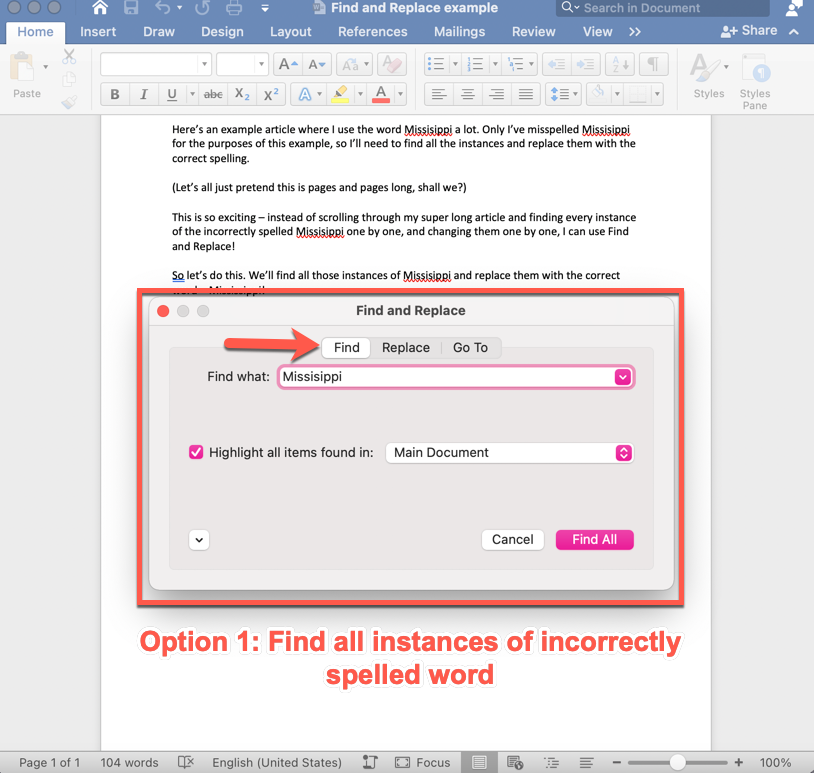Toggle Focus mode in status bar
The image size is (814, 773).
[423, 762]
